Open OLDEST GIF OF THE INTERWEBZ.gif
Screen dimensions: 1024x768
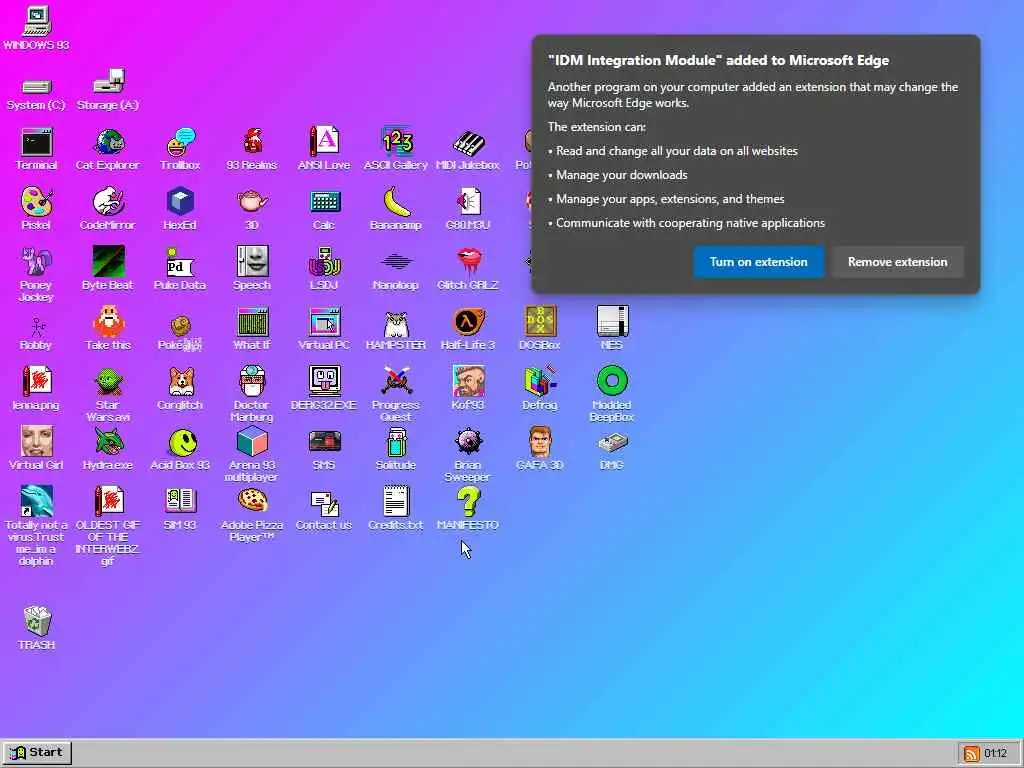[108, 502]
